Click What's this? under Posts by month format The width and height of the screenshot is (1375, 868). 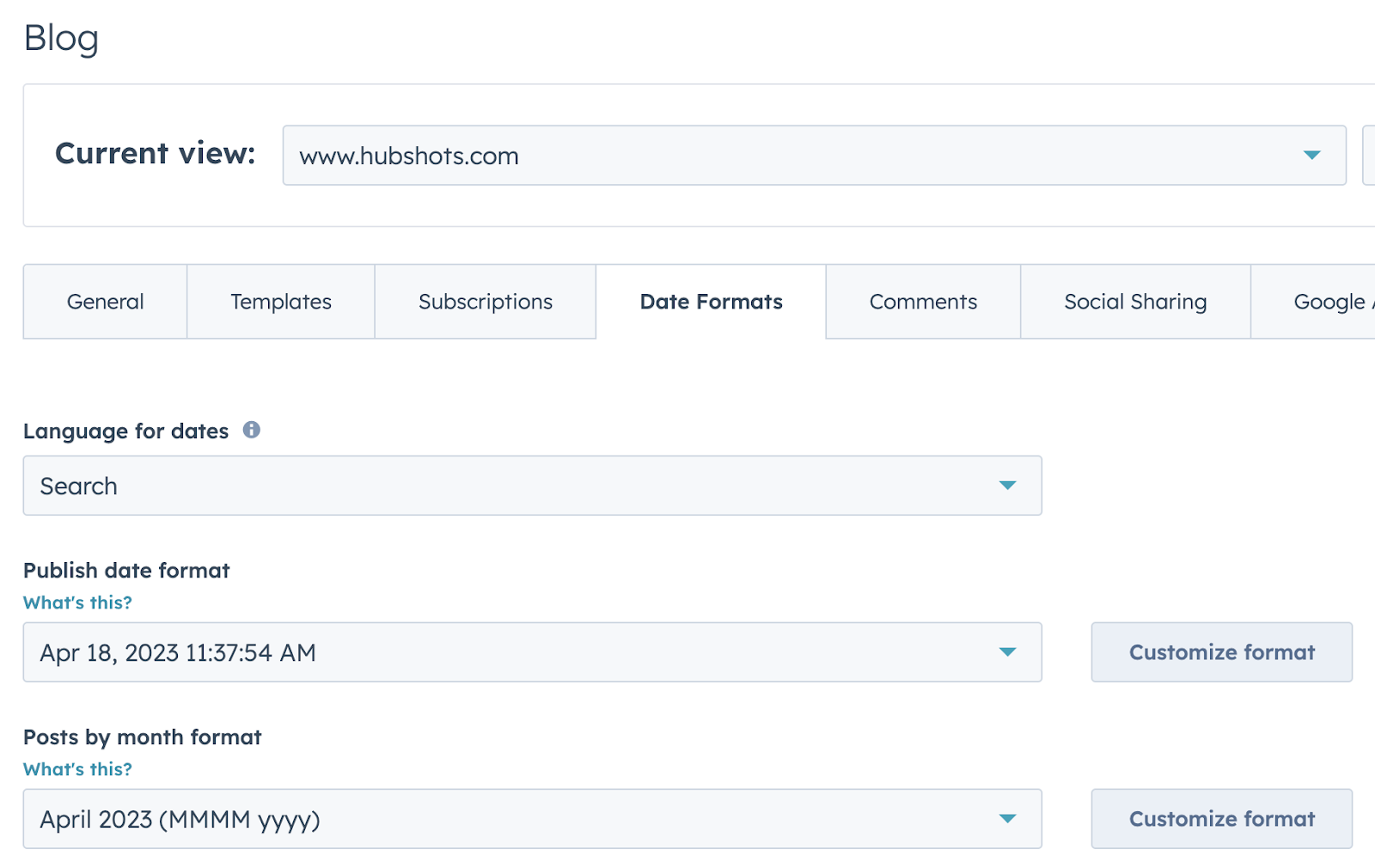click(77, 769)
